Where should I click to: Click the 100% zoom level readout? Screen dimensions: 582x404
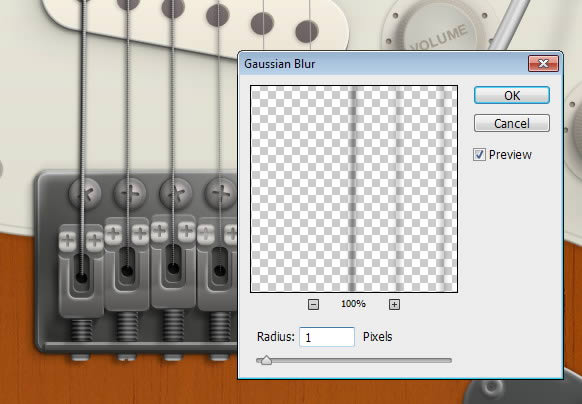pyautogui.click(x=353, y=304)
